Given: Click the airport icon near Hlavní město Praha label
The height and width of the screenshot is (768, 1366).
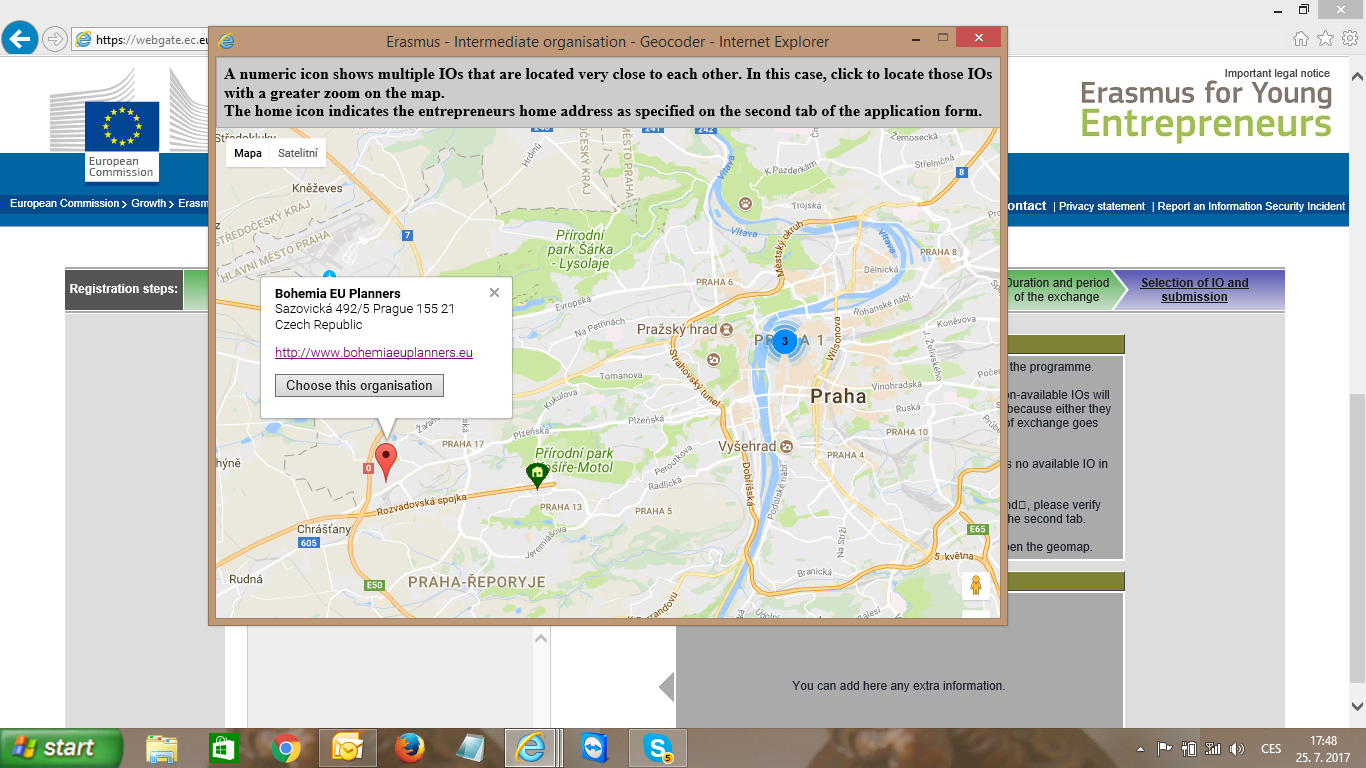Looking at the screenshot, I should point(329,274).
